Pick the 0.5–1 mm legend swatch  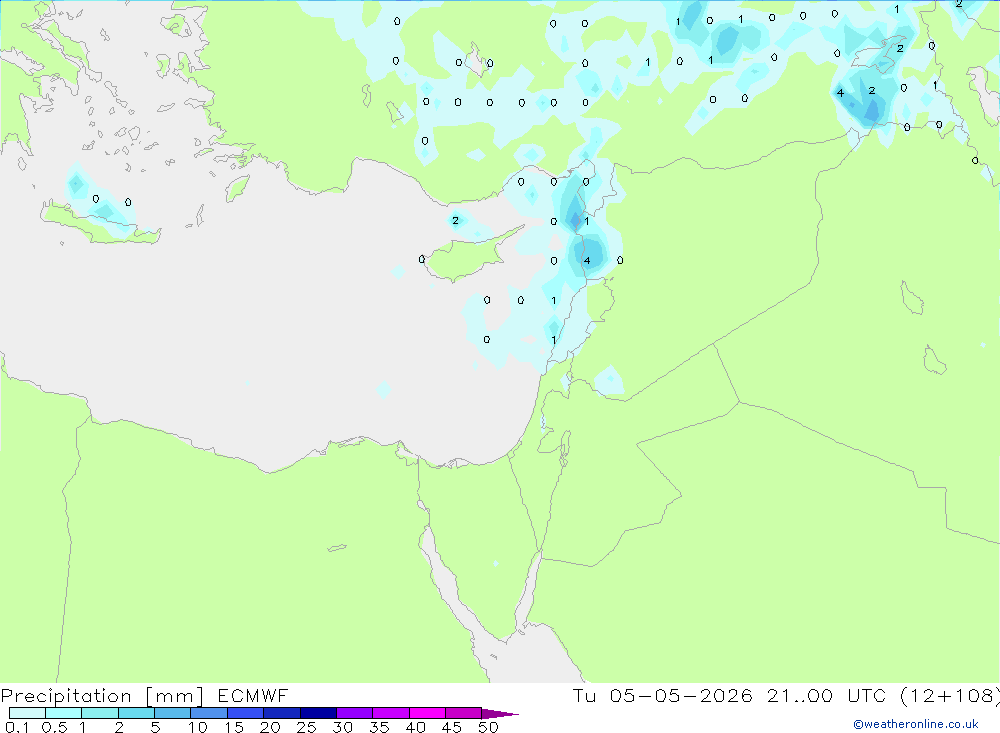click(x=63, y=713)
